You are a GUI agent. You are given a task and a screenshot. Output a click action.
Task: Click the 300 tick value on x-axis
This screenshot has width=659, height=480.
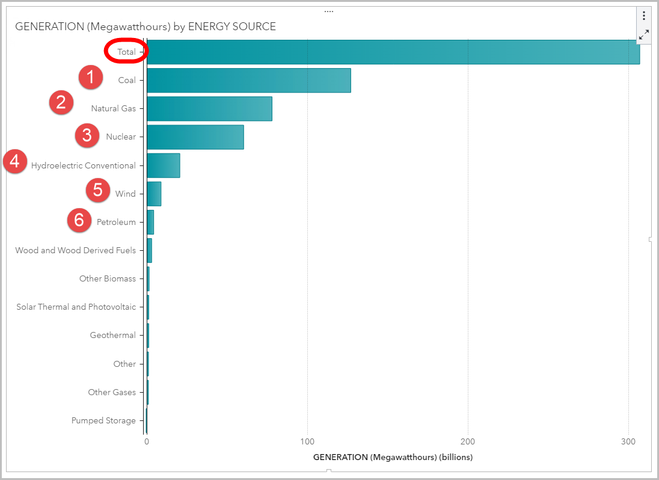pyautogui.click(x=628, y=442)
